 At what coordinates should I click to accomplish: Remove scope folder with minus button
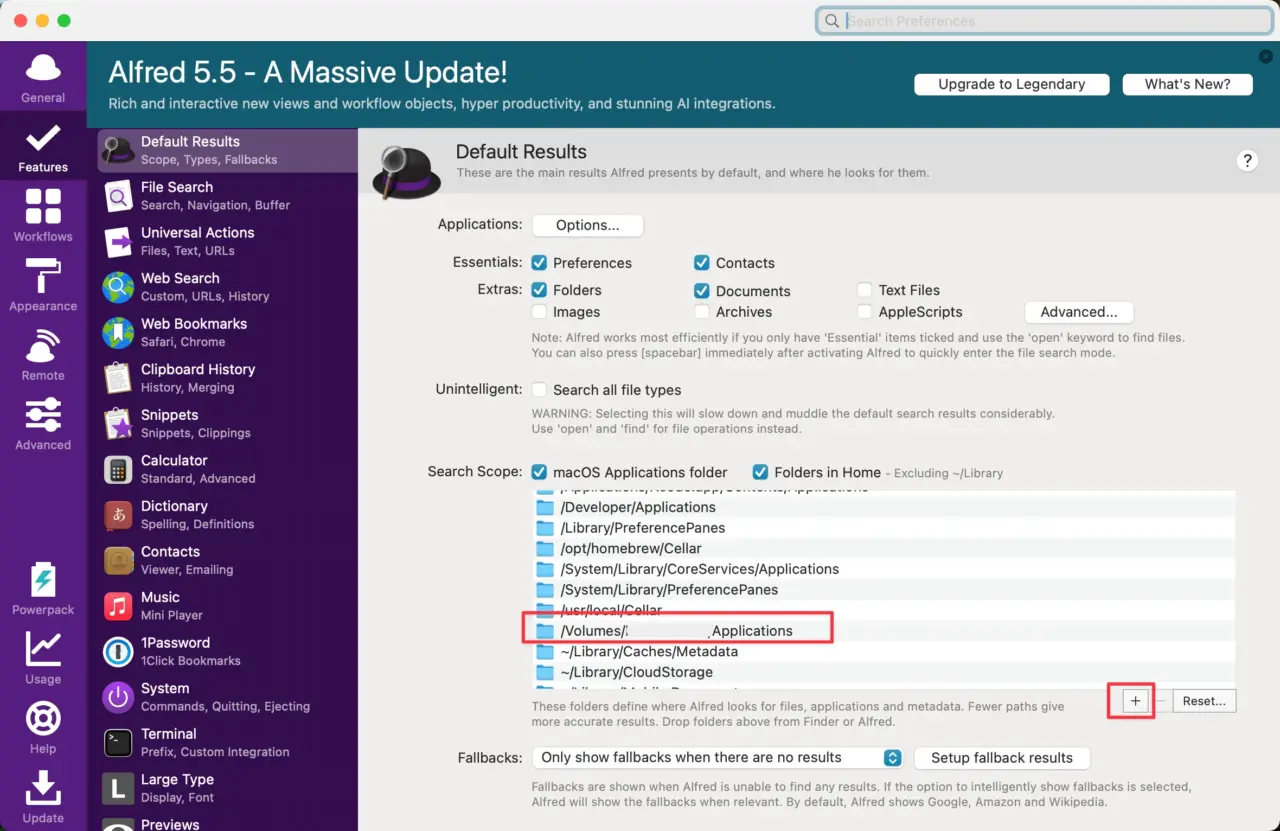pyautogui.click(x=1160, y=701)
